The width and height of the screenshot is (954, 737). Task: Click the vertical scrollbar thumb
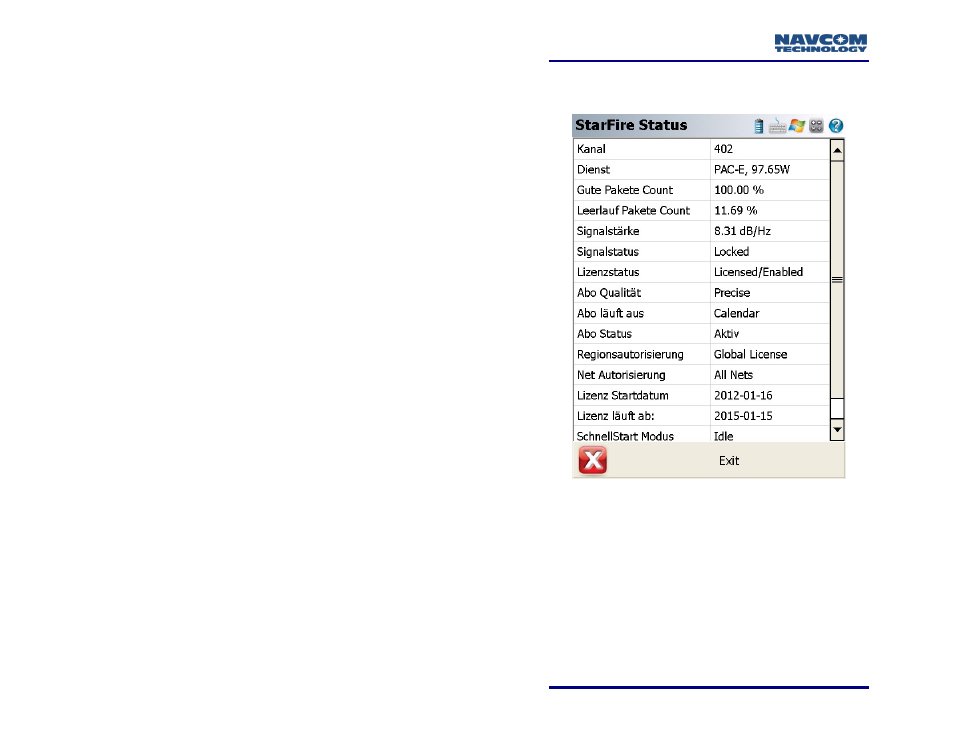point(837,280)
